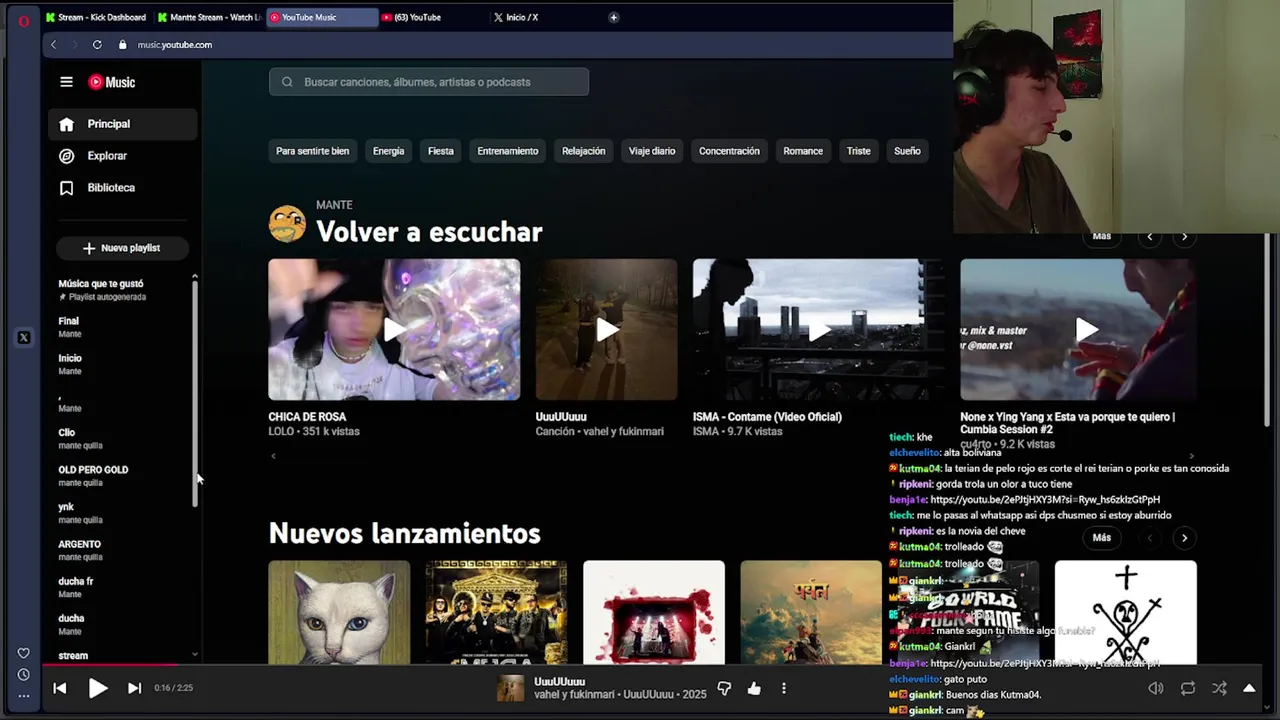
Task: Select the Relajación mood chip
Action: pos(584,151)
